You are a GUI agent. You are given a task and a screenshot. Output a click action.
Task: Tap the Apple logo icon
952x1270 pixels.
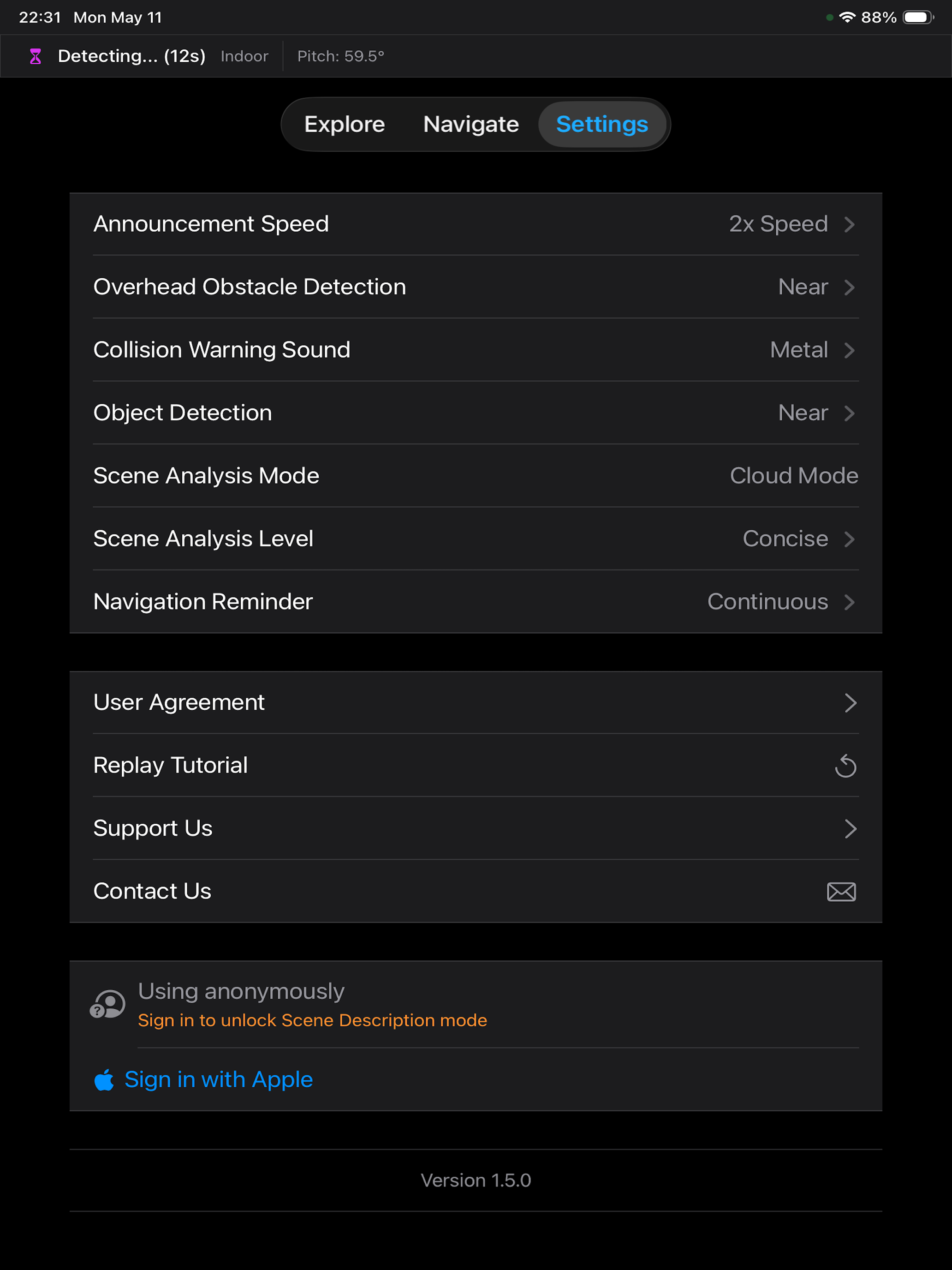coord(104,1080)
